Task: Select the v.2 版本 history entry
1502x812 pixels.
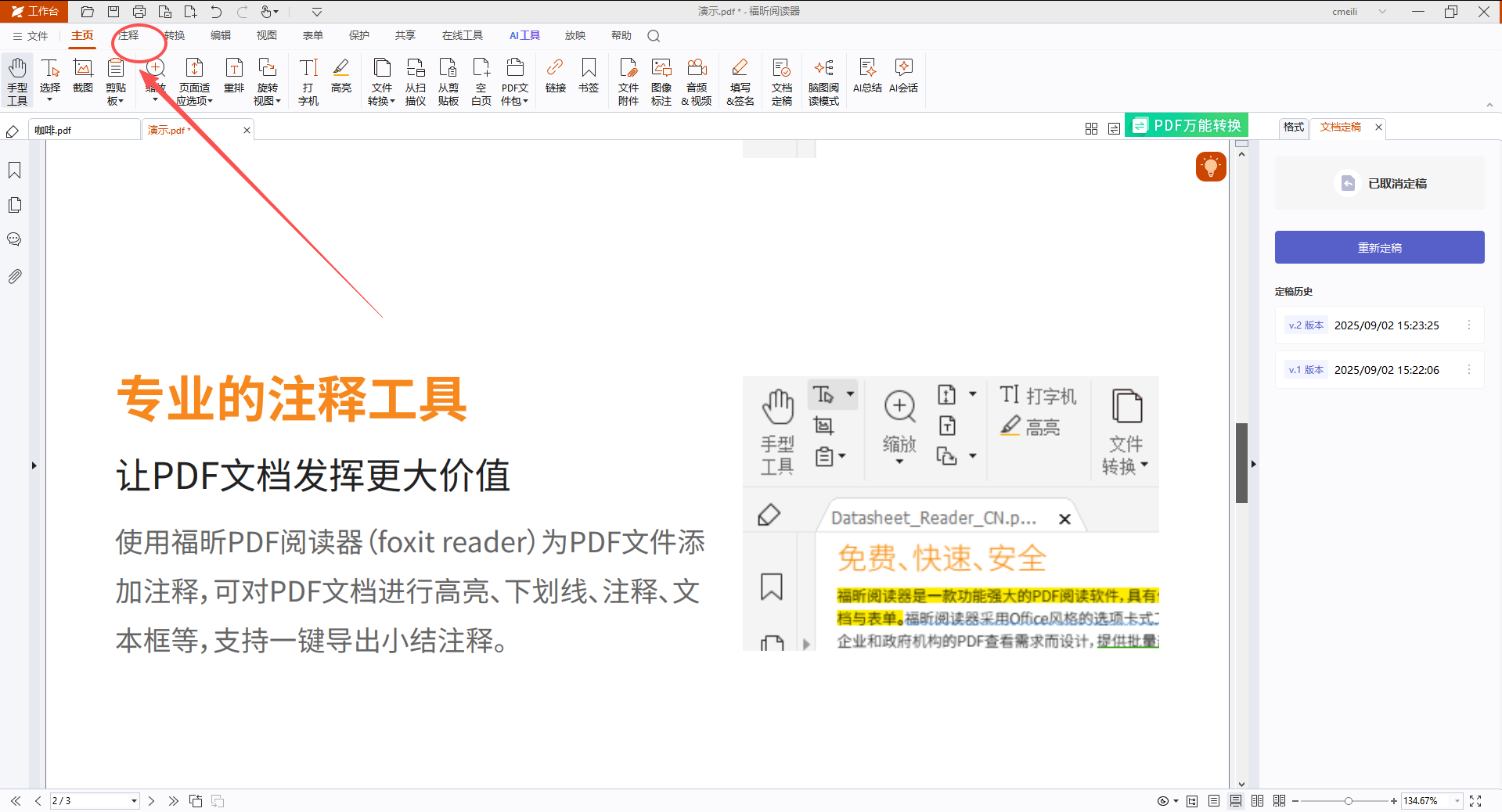Action: pyautogui.click(x=1379, y=325)
